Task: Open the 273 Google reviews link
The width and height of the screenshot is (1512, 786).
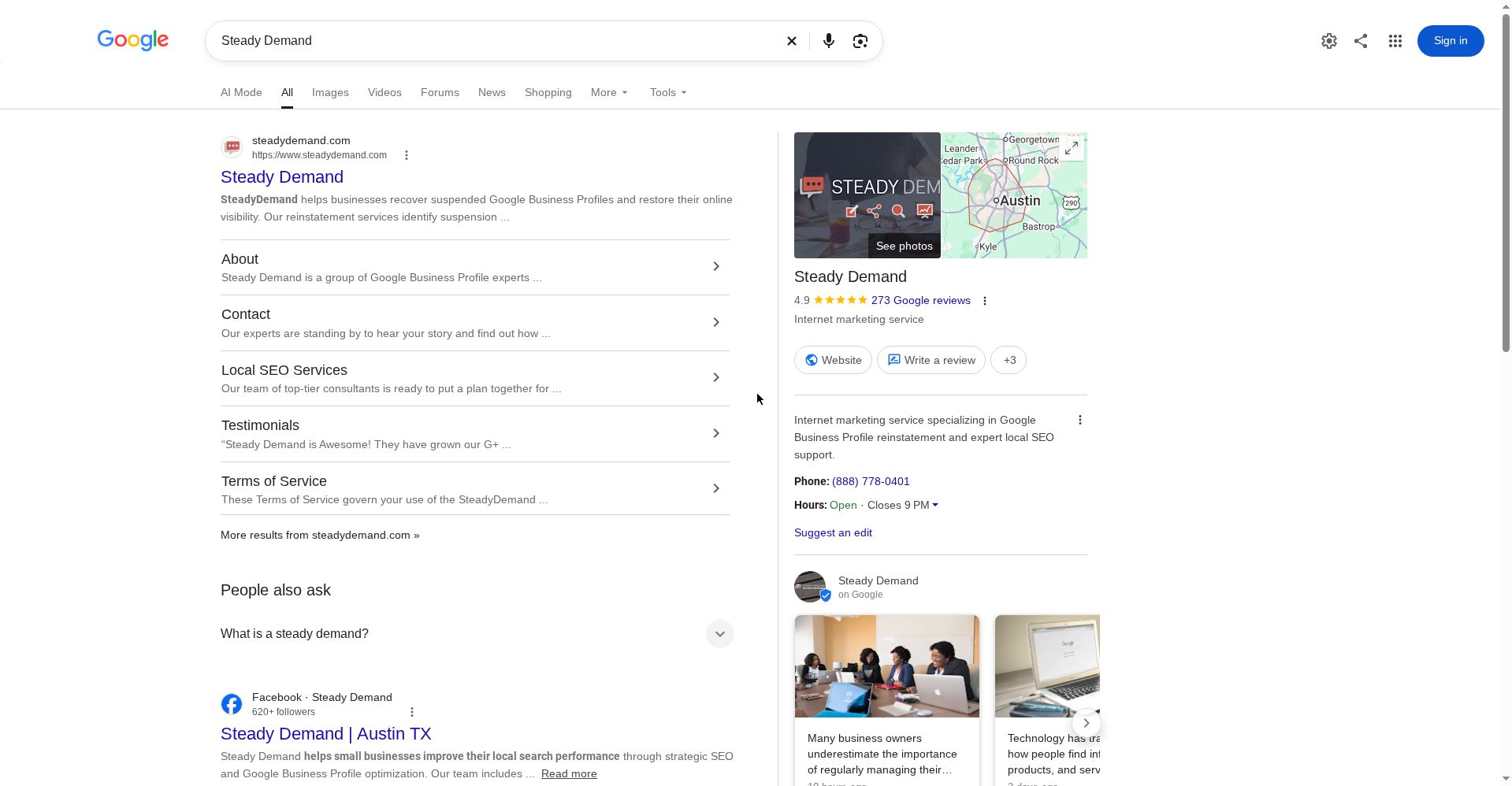Action: pyautogui.click(x=921, y=301)
